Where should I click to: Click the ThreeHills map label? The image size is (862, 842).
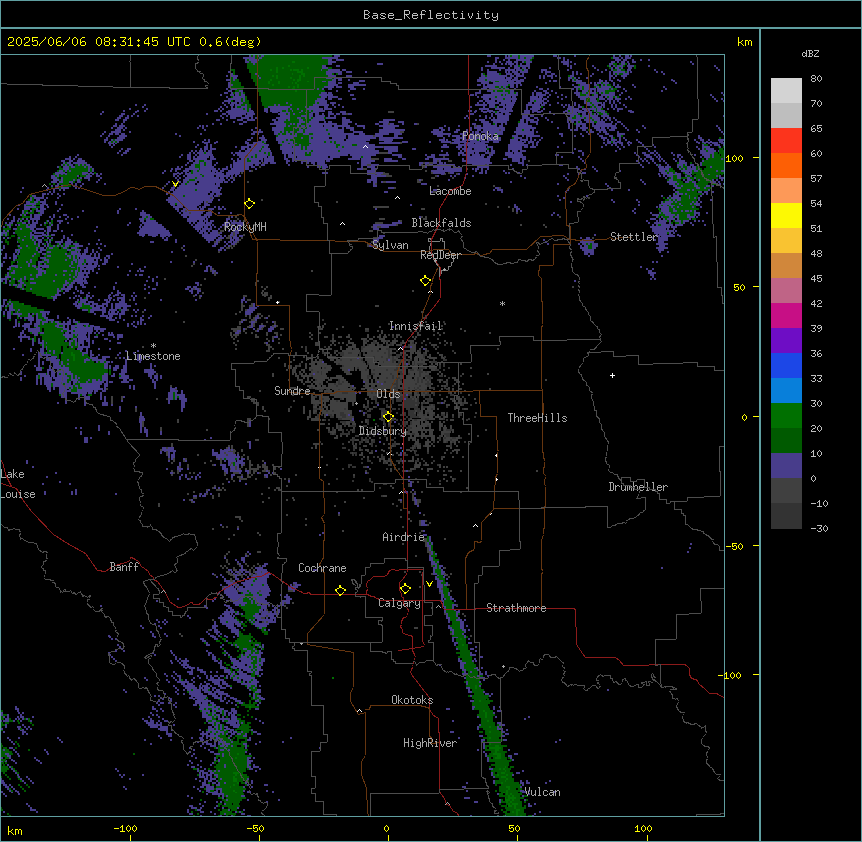pos(537,418)
